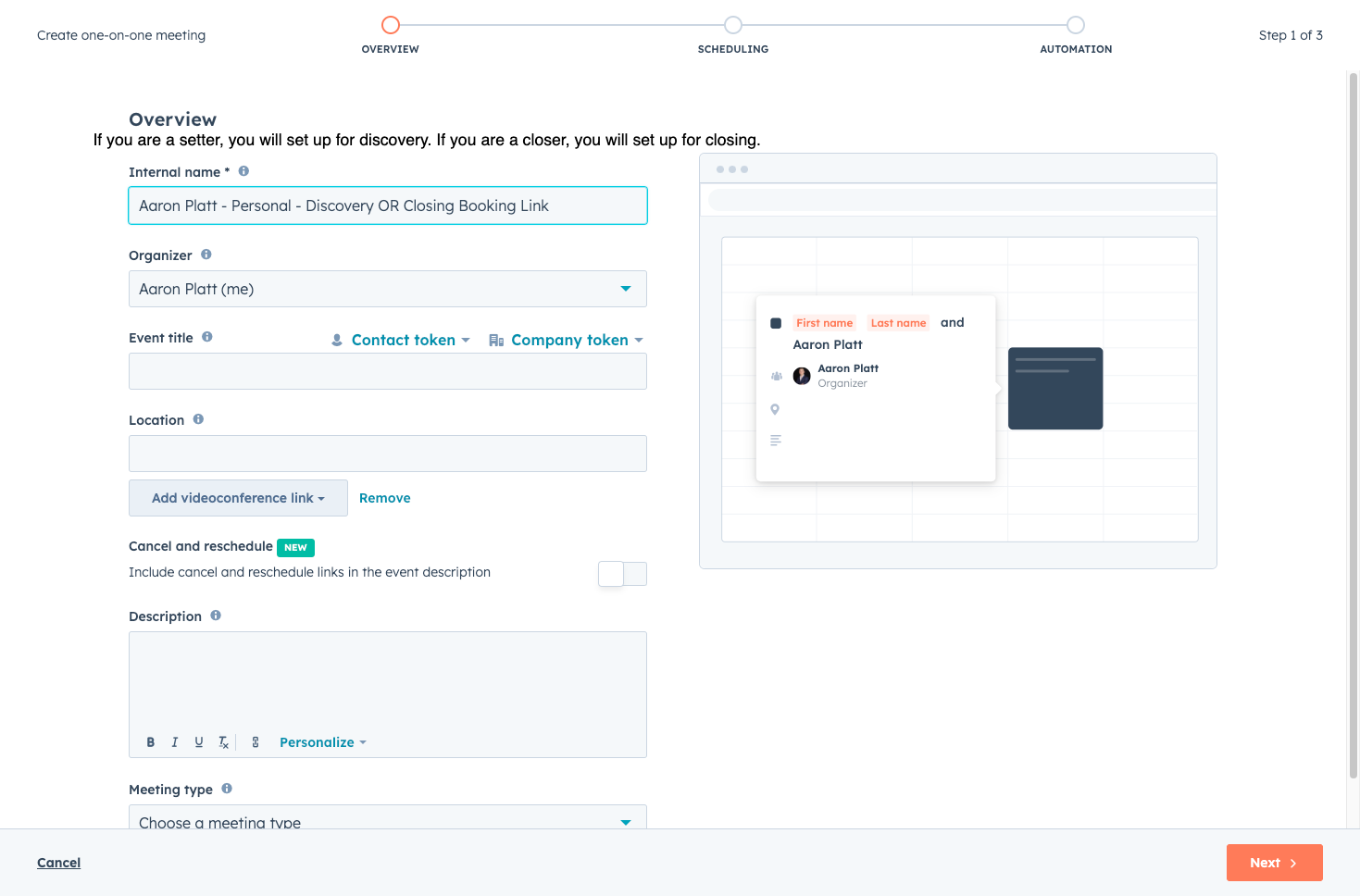
Task: Click the Meeting type info icon
Action: coord(227,789)
